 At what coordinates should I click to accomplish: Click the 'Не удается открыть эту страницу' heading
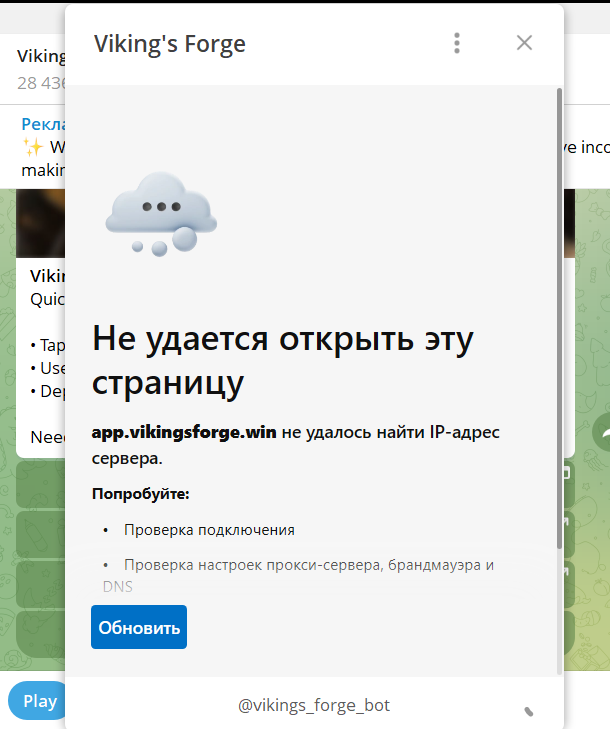tap(283, 360)
